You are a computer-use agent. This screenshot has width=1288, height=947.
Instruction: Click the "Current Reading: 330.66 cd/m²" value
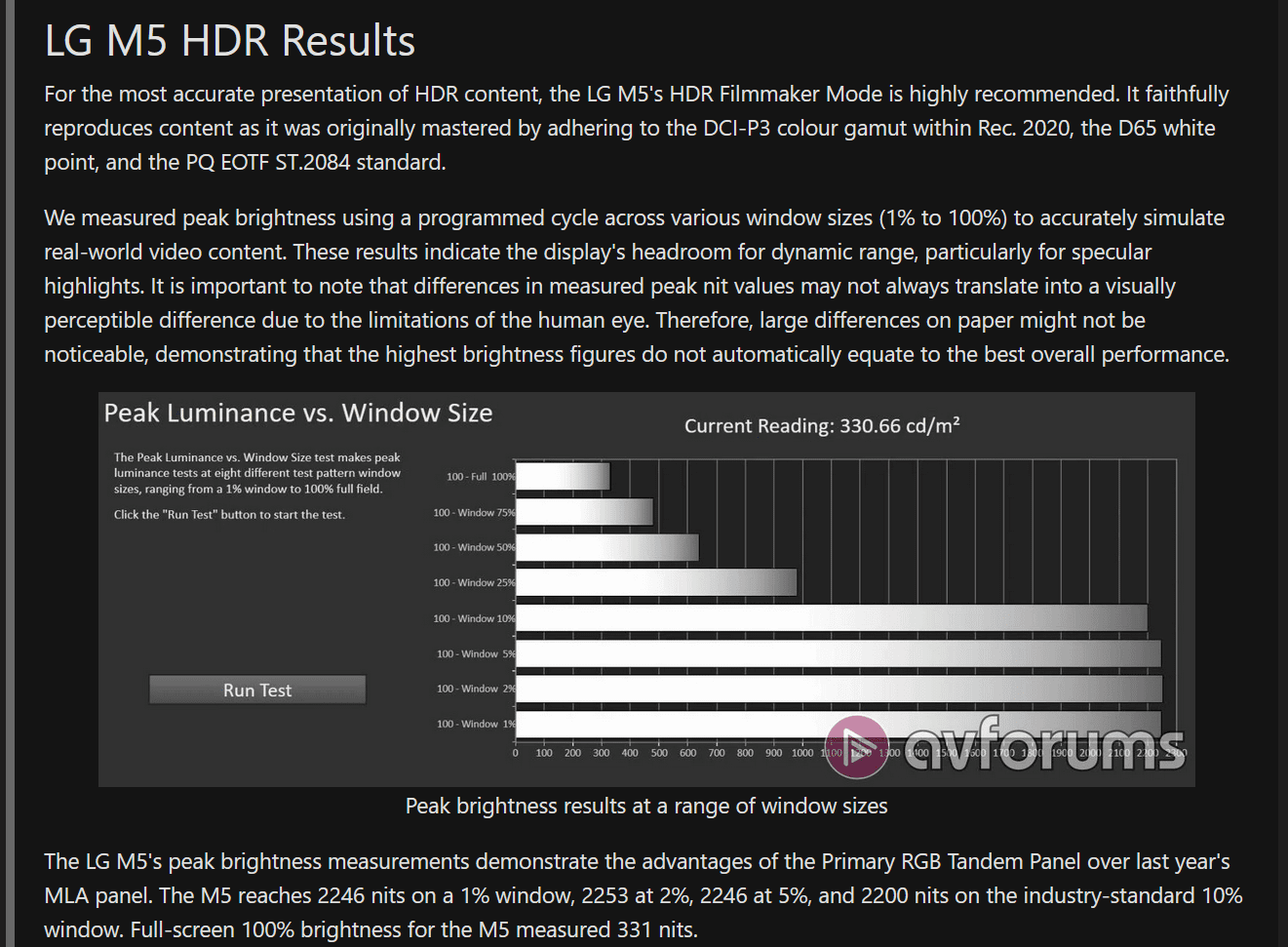click(822, 425)
